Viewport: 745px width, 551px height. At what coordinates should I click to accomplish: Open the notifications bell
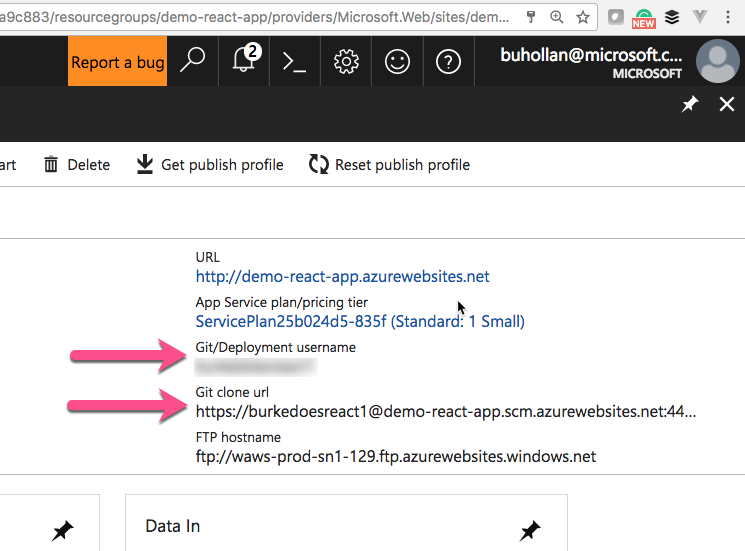coord(243,61)
